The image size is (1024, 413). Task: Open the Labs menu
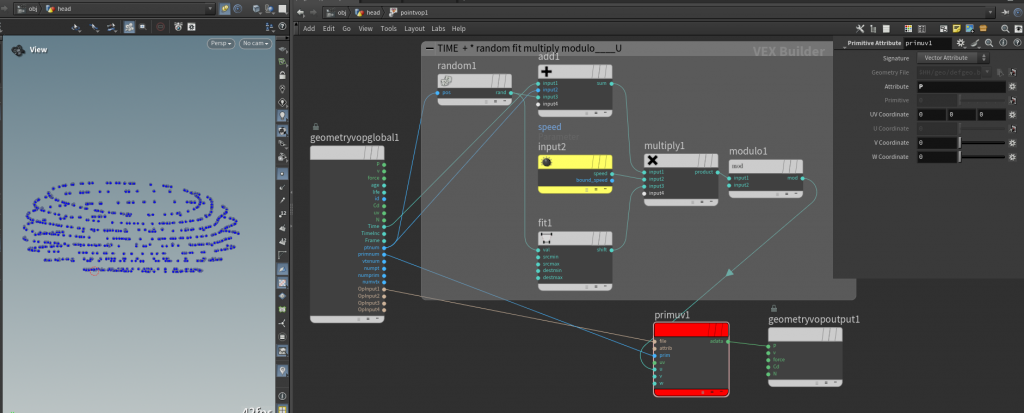(437, 28)
